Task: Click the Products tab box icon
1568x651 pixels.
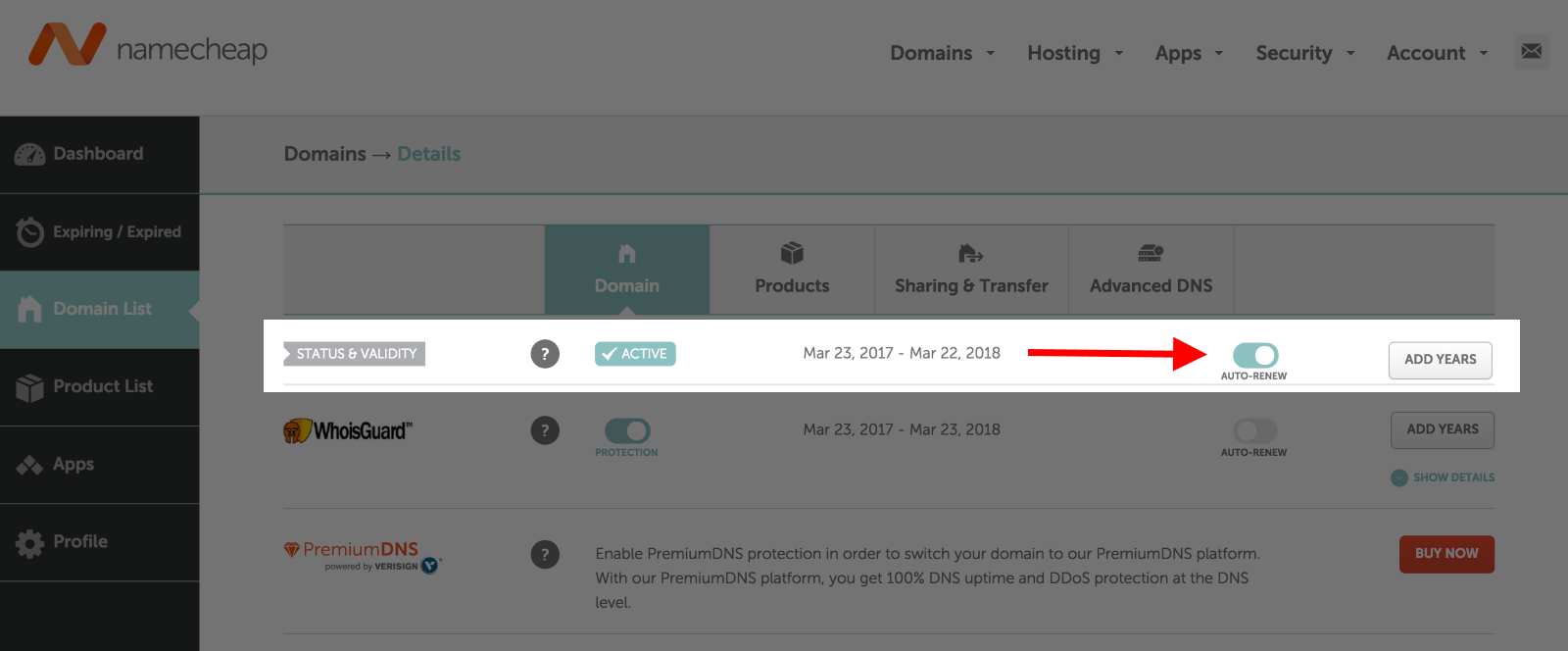Action: 792,254
